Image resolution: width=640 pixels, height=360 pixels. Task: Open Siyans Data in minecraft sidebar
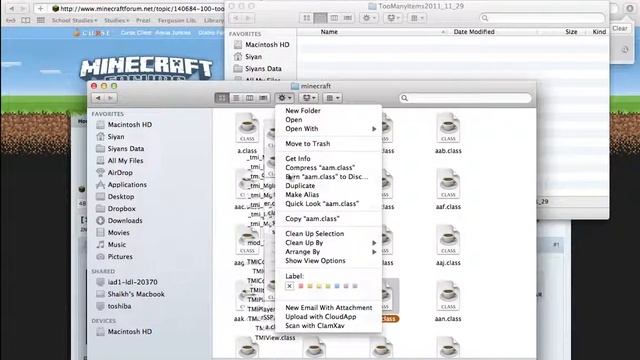[120, 149]
